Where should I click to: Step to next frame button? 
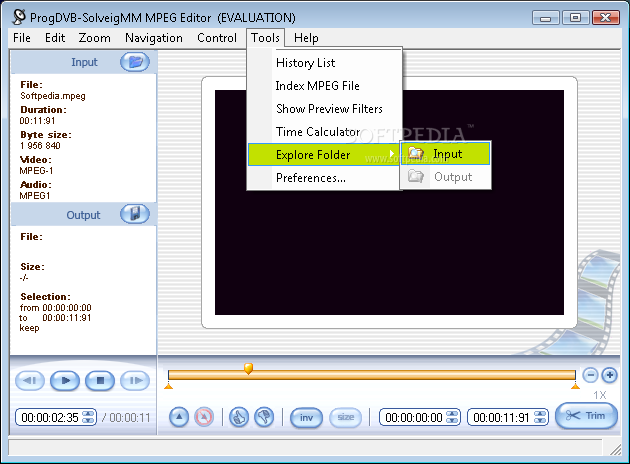pyautogui.click(x=135, y=380)
